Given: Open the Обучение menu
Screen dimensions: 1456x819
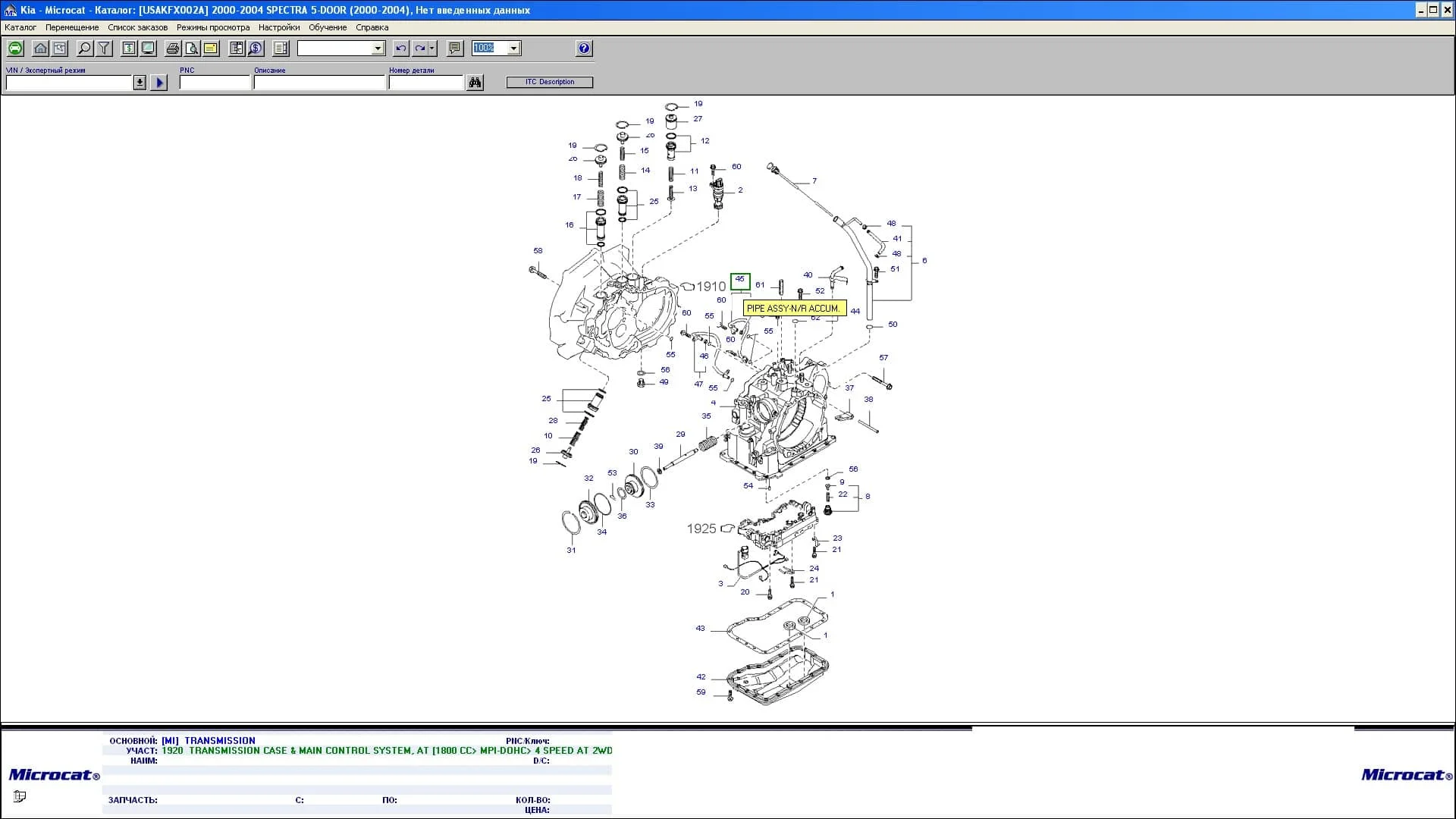Looking at the screenshot, I should 328,27.
